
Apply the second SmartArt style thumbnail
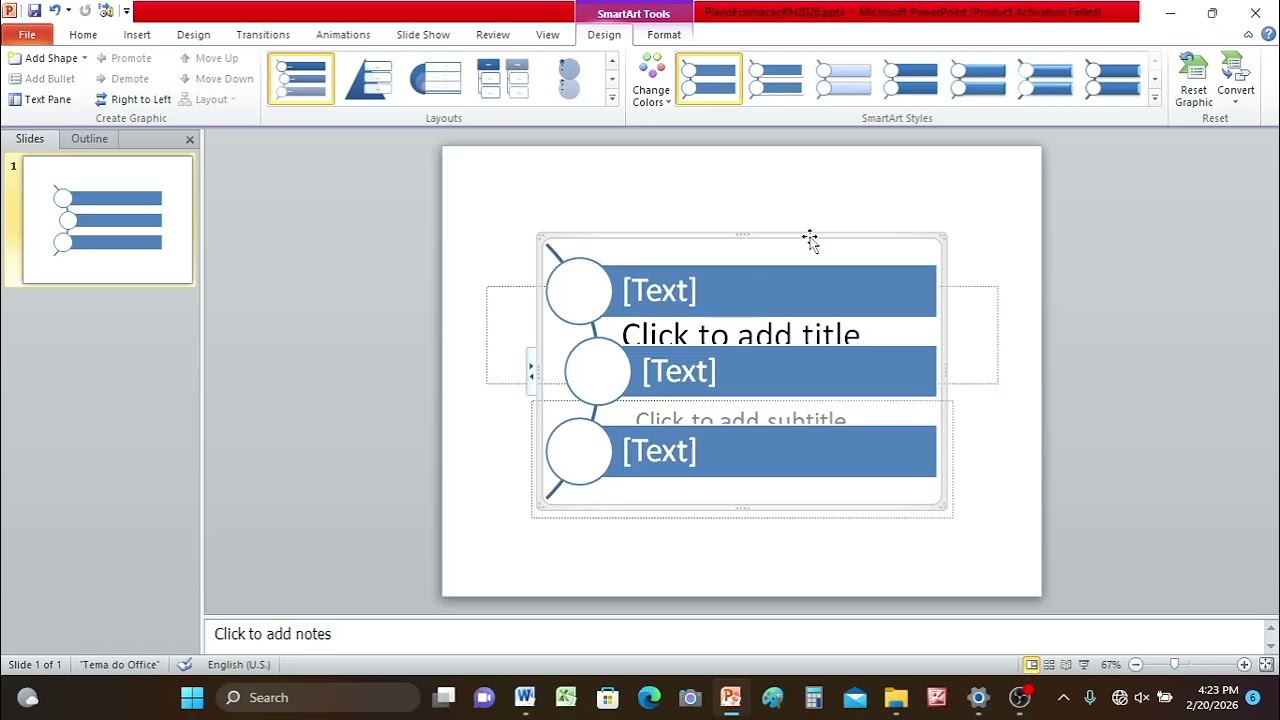[776, 79]
